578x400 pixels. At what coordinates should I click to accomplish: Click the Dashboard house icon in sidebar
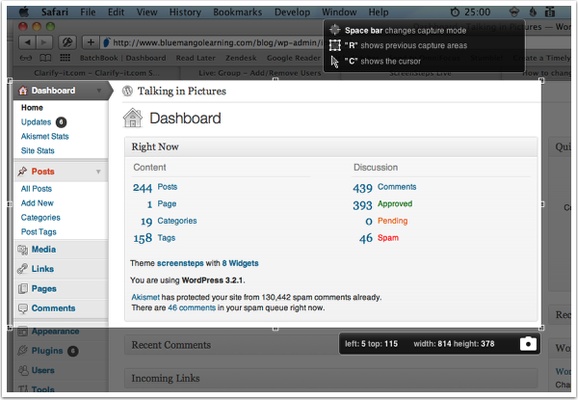pyautogui.click(x=23, y=91)
